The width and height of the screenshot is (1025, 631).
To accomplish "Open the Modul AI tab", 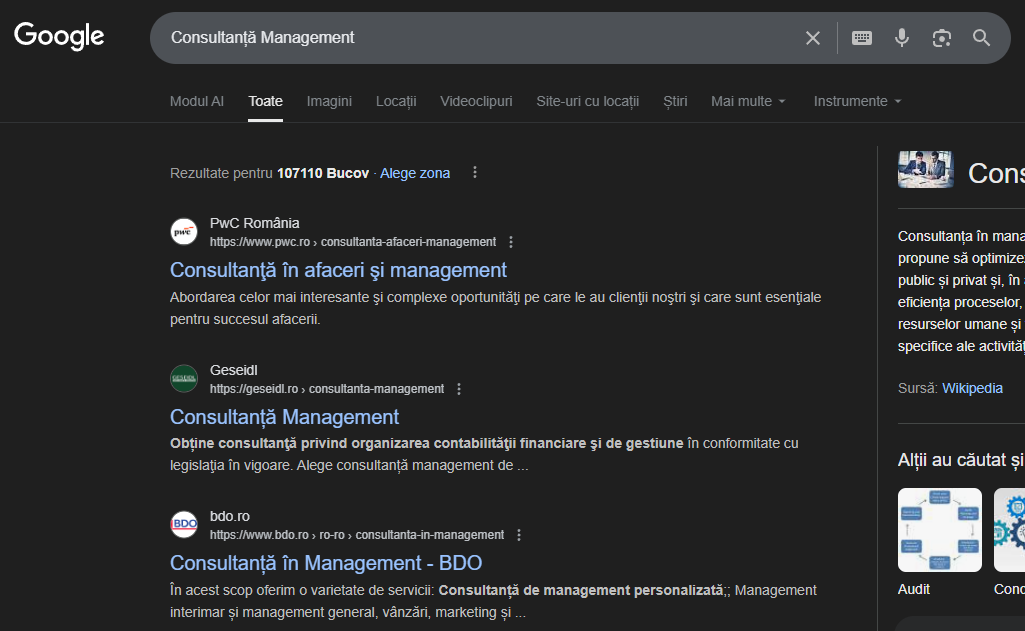I will click(x=197, y=101).
